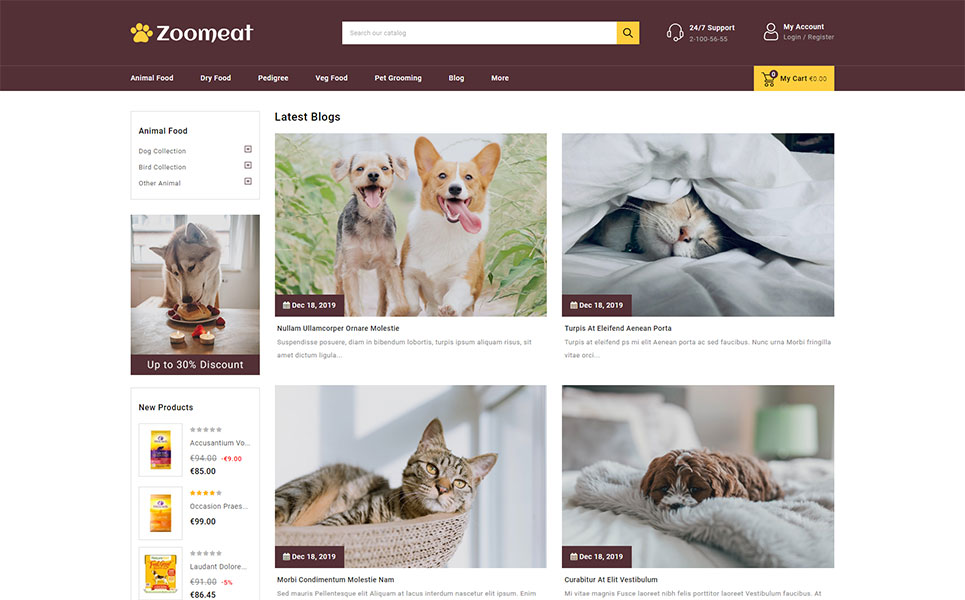Viewport: 965px width, 600px height.
Task: Click the Login / Register link
Action: click(809, 38)
